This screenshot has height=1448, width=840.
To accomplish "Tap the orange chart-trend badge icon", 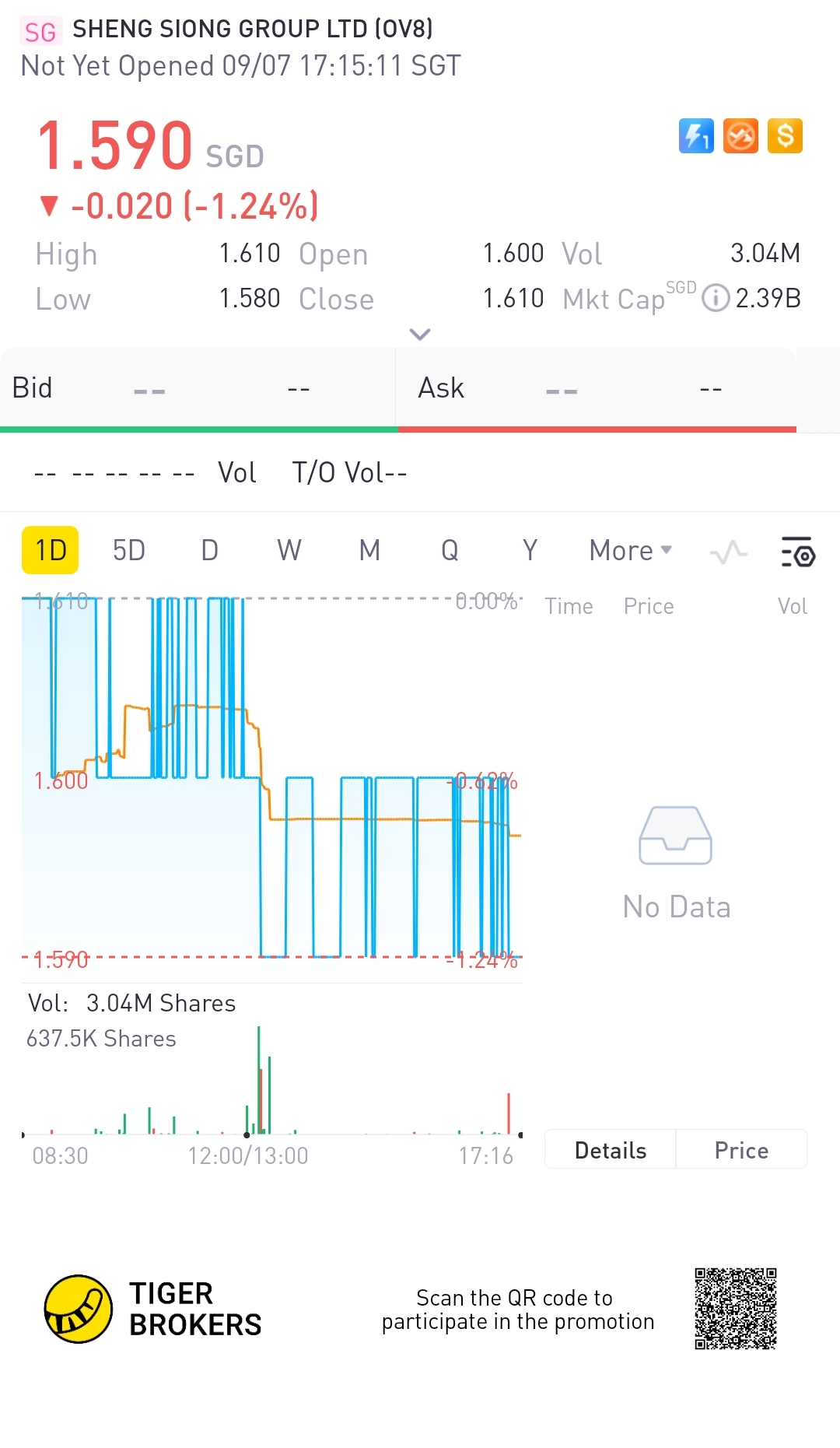I will click(x=740, y=136).
